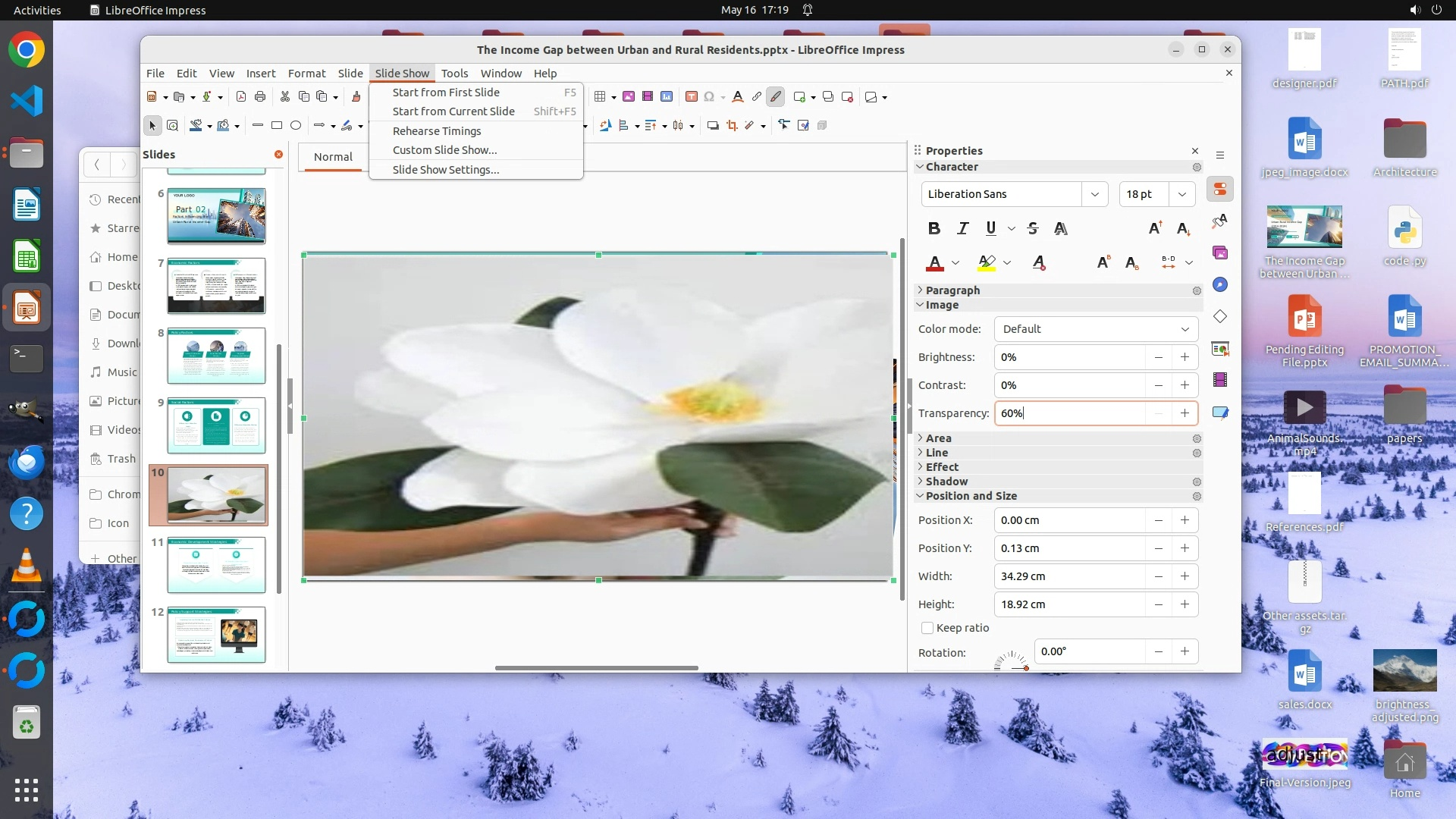Open the sidebar Gallery deck icon
This screenshot has width=1456, height=819.
pyautogui.click(x=1220, y=253)
